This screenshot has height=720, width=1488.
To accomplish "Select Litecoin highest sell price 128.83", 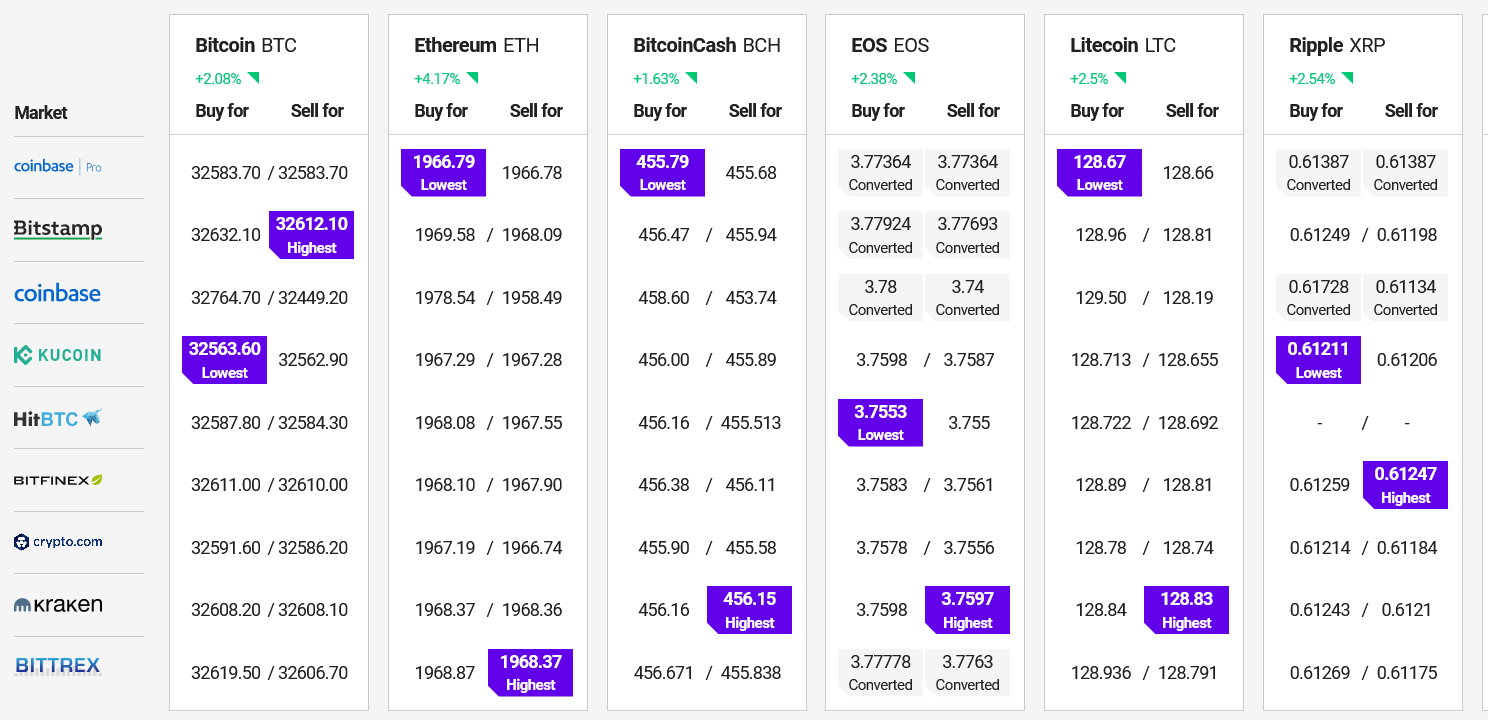I will [1186, 610].
